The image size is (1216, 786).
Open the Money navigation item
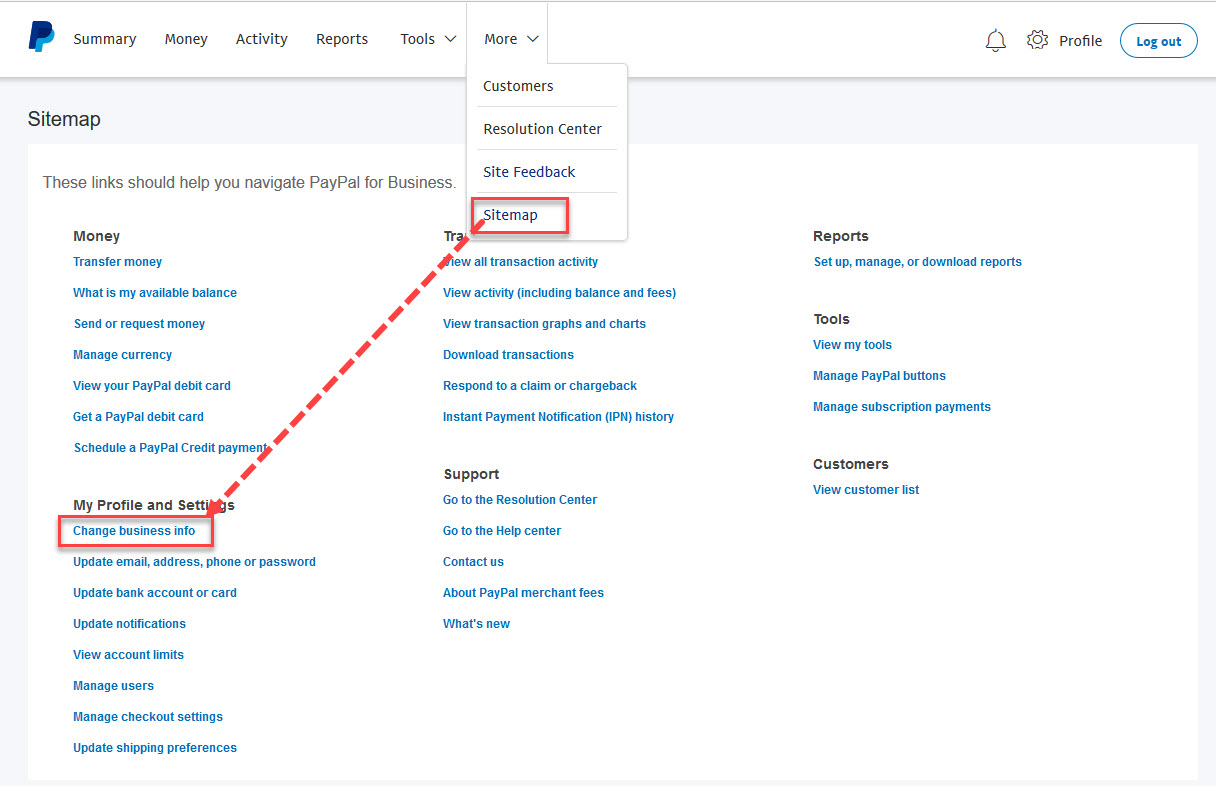coord(186,39)
